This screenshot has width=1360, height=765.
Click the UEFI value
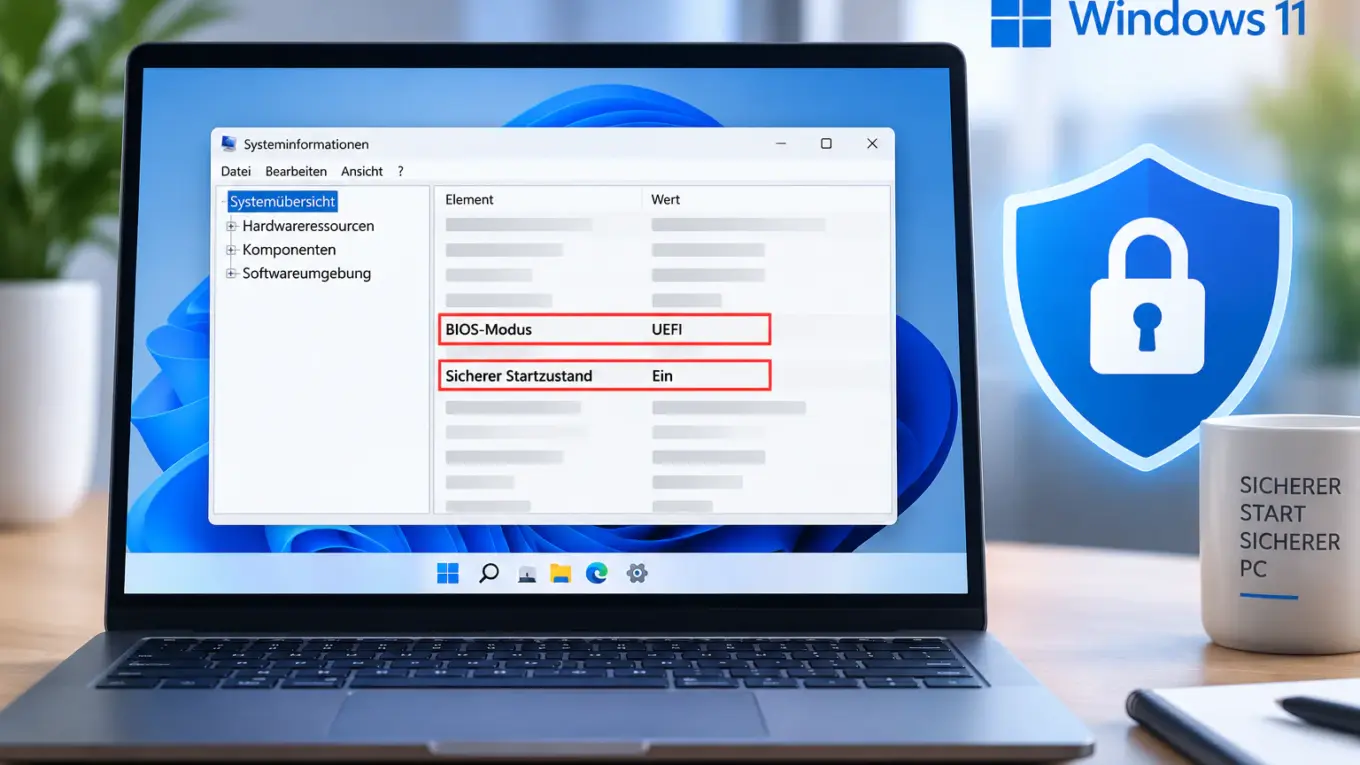[x=667, y=329]
